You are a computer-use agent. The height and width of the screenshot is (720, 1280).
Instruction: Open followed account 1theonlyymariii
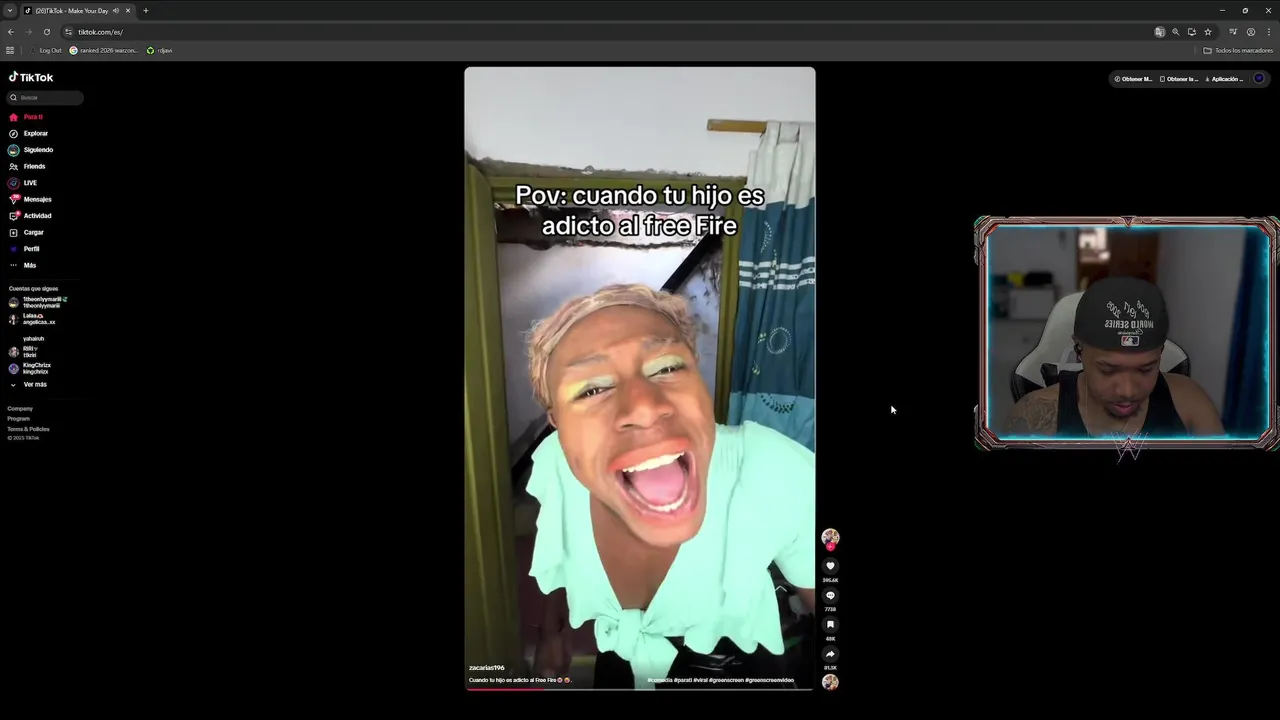38,302
